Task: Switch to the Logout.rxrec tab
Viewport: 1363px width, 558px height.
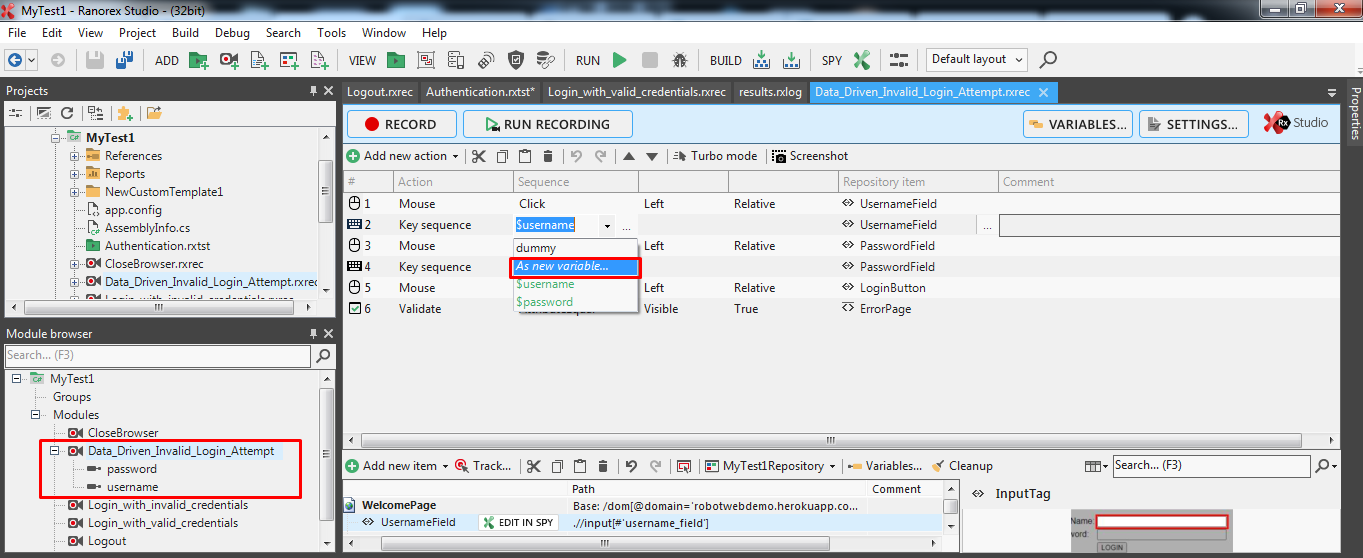Action: tap(379, 92)
